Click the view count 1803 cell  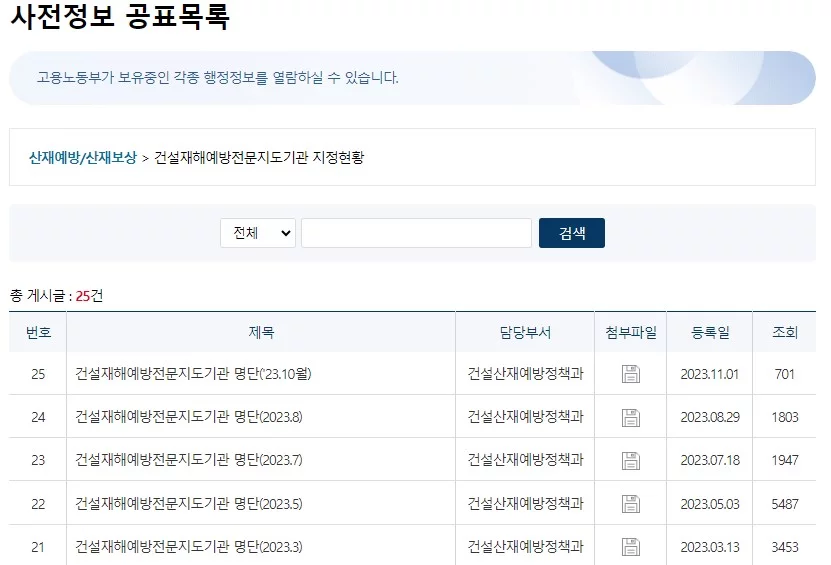[785, 417]
